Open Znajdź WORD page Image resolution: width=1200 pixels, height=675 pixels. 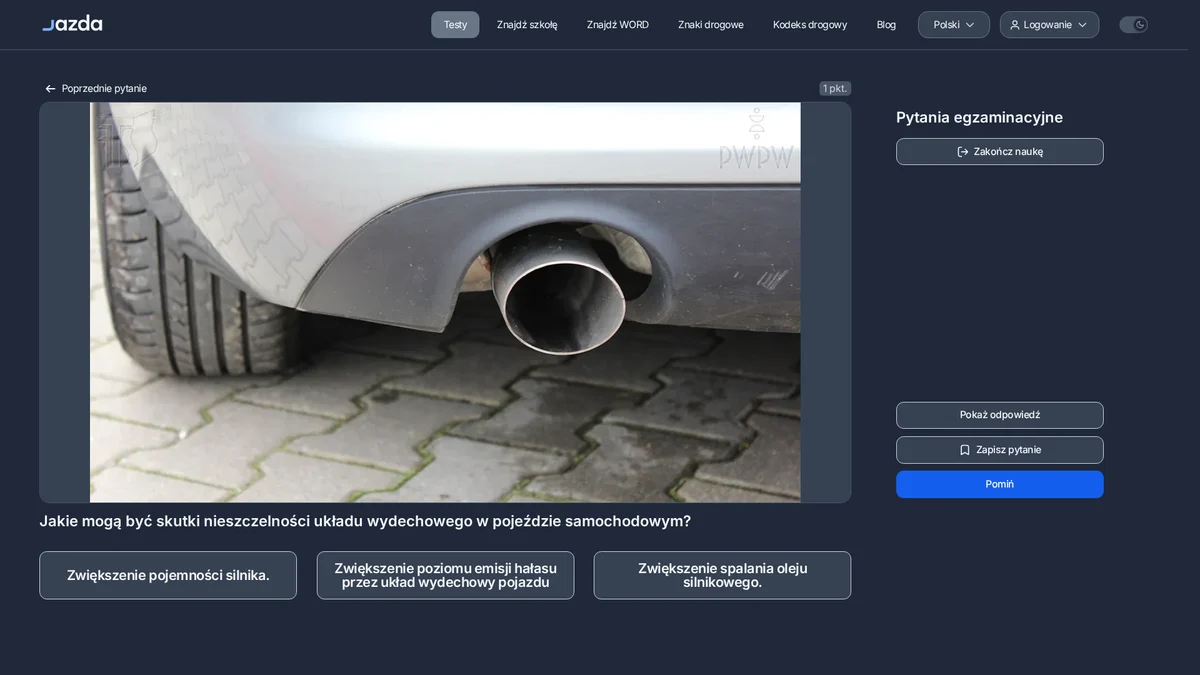coord(618,25)
